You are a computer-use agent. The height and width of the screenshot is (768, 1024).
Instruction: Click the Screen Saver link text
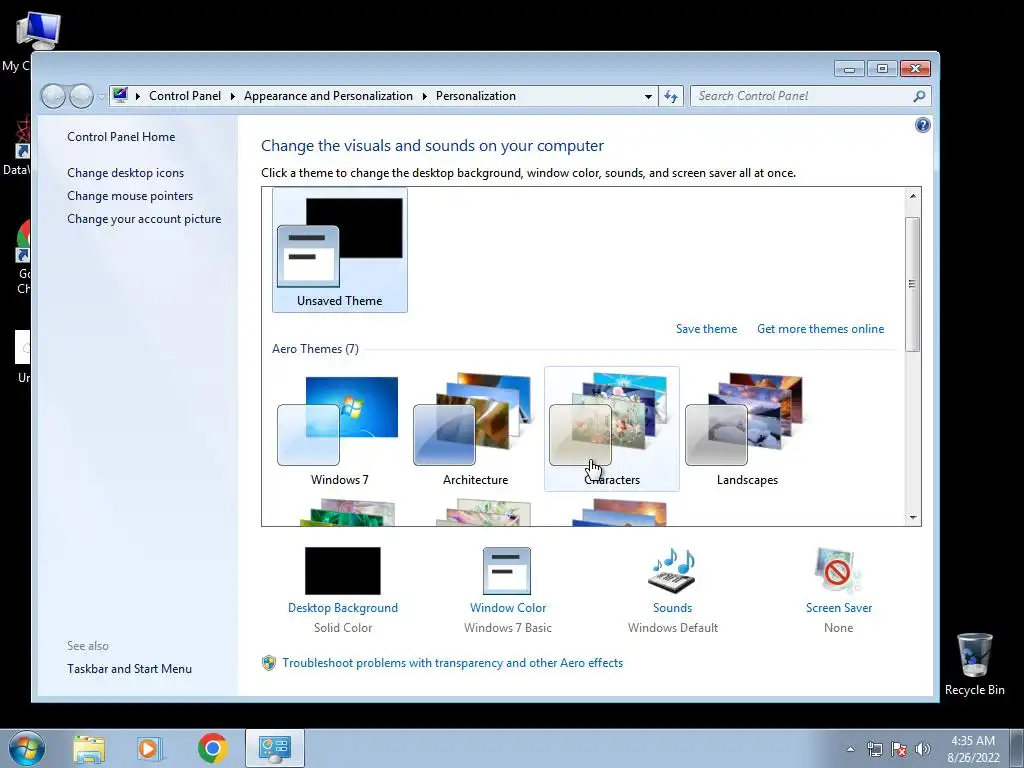839,607
